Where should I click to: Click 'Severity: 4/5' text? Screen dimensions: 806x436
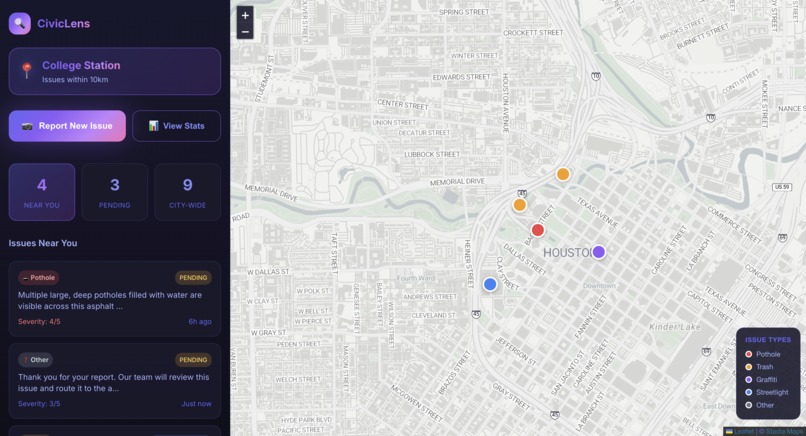pos(39,321)
